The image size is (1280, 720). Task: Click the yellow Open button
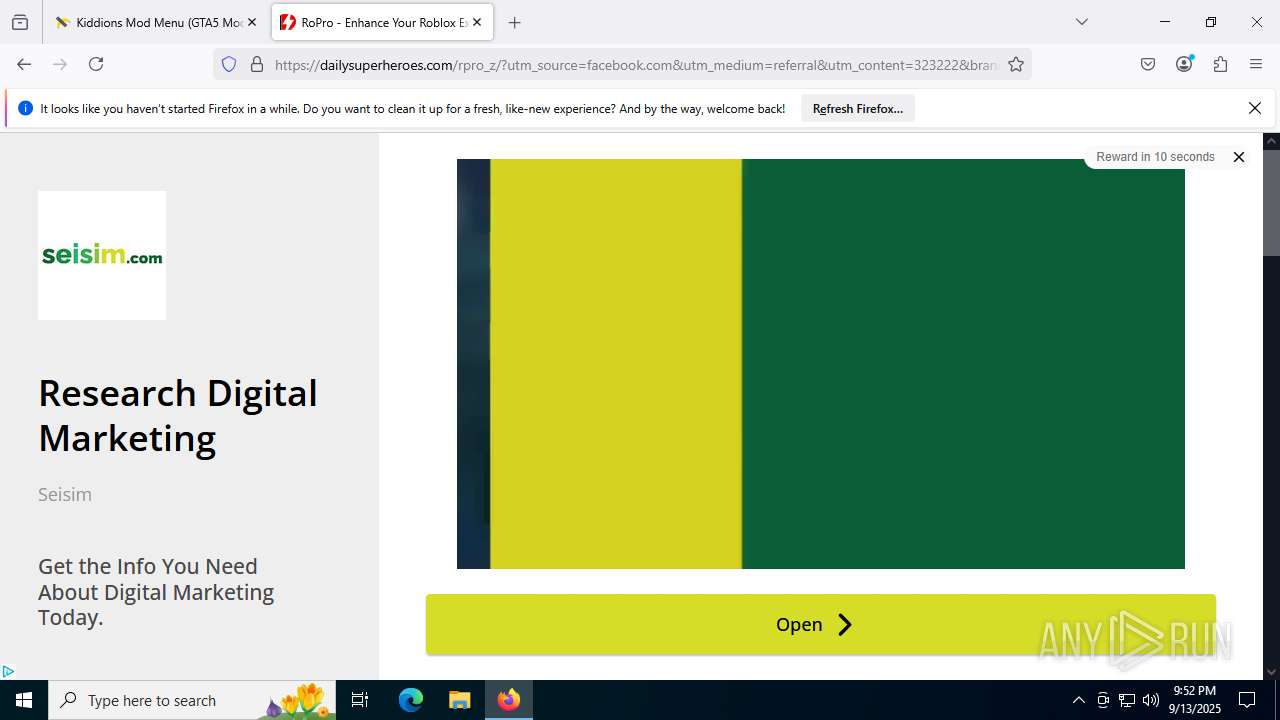point(821,624)
